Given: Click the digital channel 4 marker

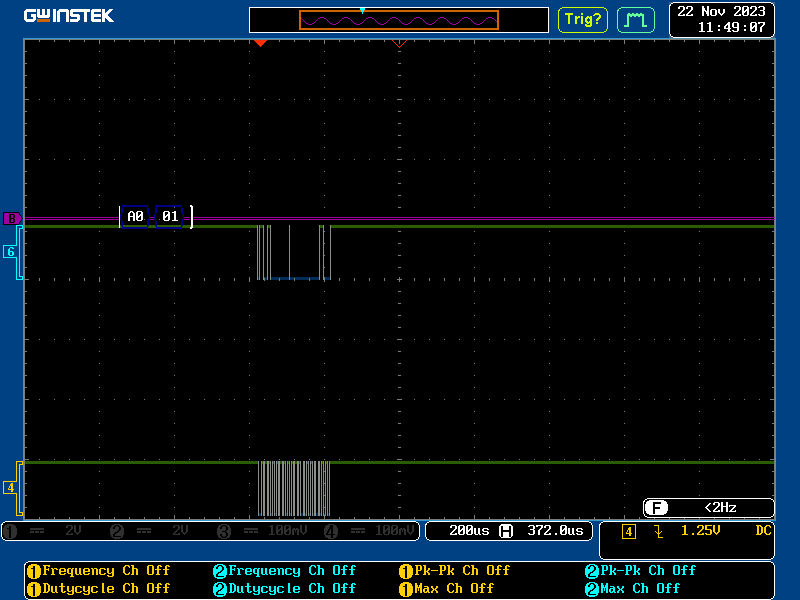Looking at the screenshot, I should pos(10,487).
